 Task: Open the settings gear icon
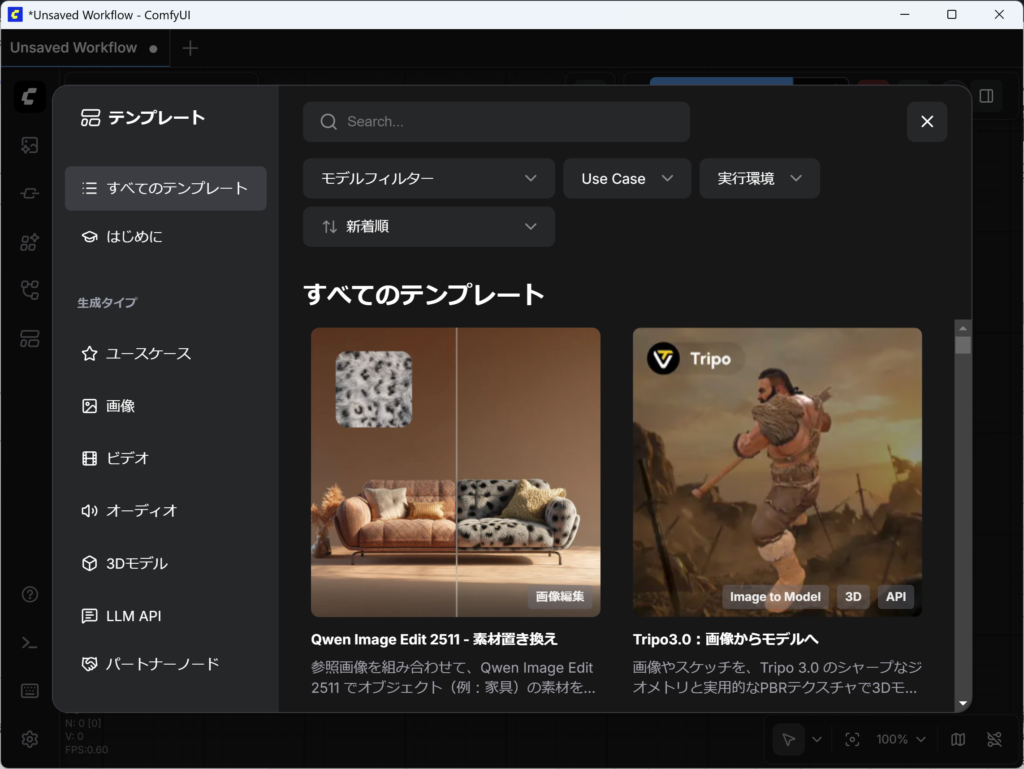[29, 739]
